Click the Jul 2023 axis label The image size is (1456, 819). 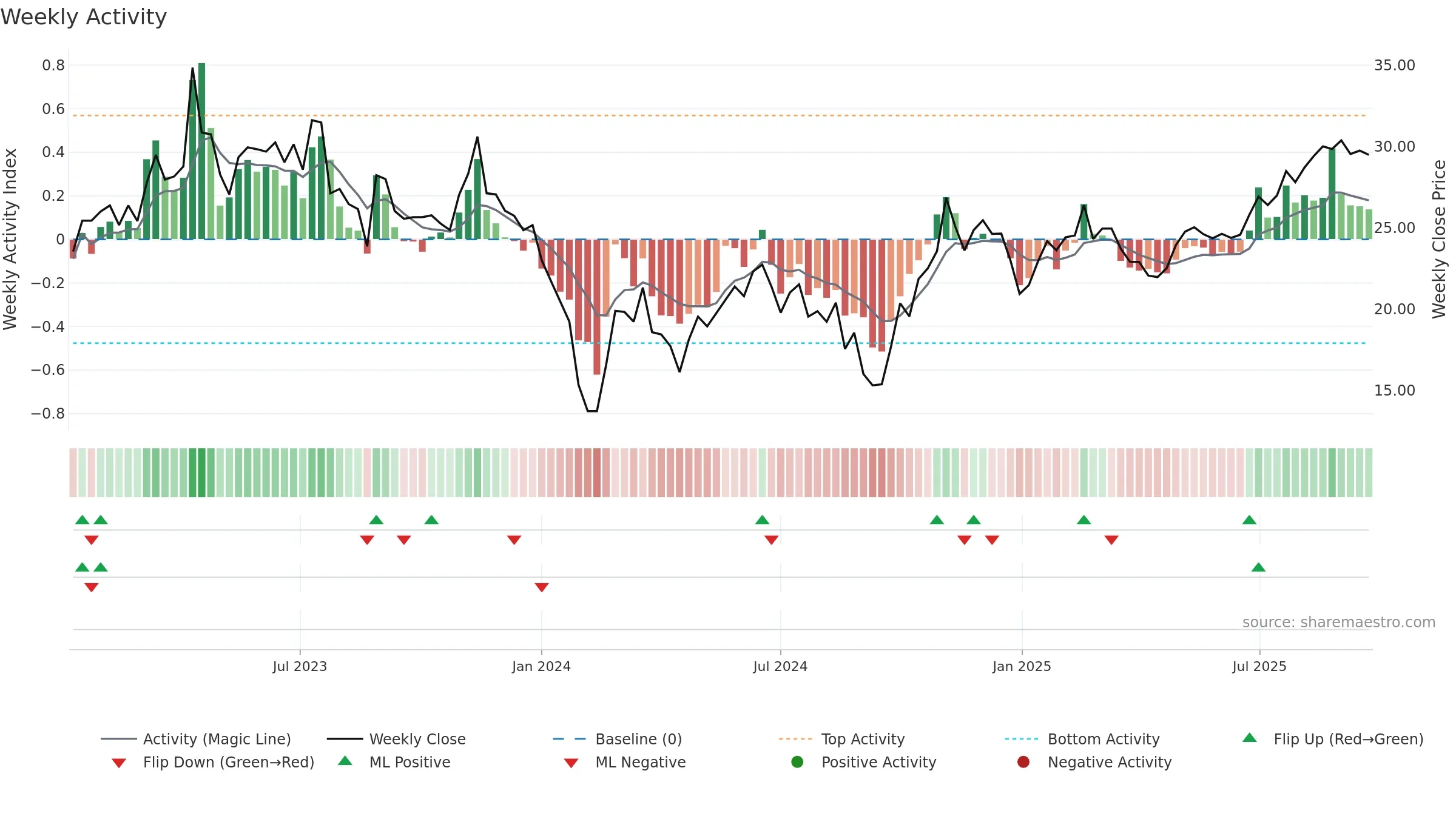(x=300, y=667)
